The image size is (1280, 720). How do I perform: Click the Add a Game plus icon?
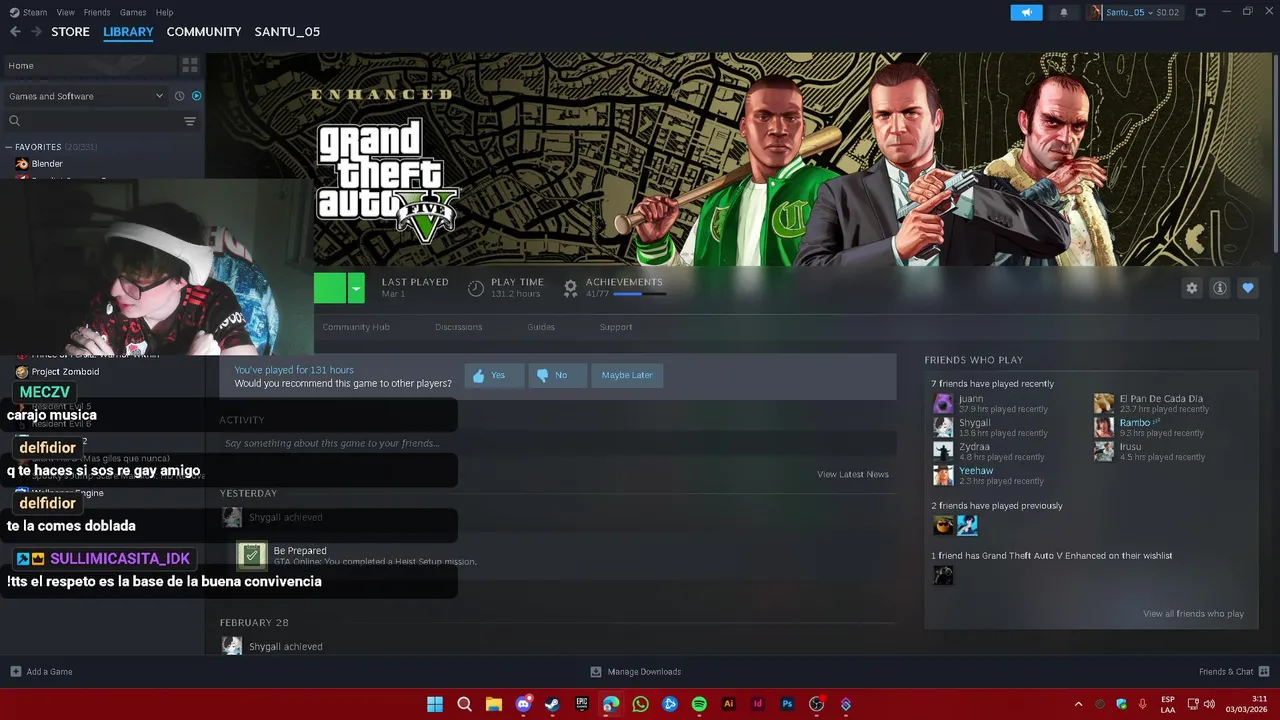15,672
